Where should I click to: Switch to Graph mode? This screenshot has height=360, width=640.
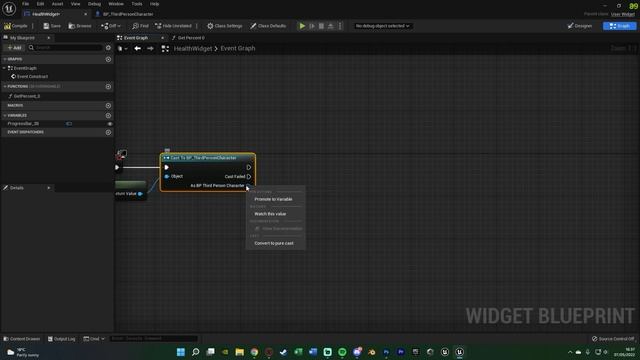coord(619,26)
